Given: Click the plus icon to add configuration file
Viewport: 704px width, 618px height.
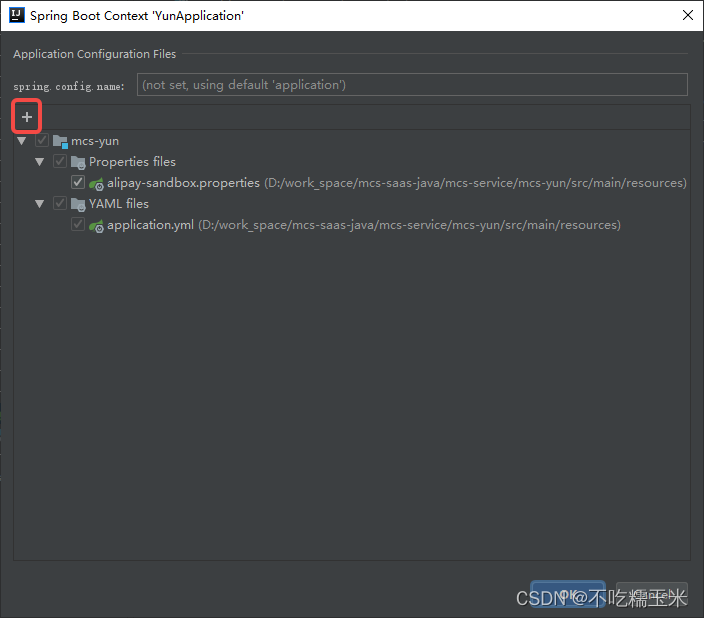Looking at the screenshot, I should pos(26,117).
